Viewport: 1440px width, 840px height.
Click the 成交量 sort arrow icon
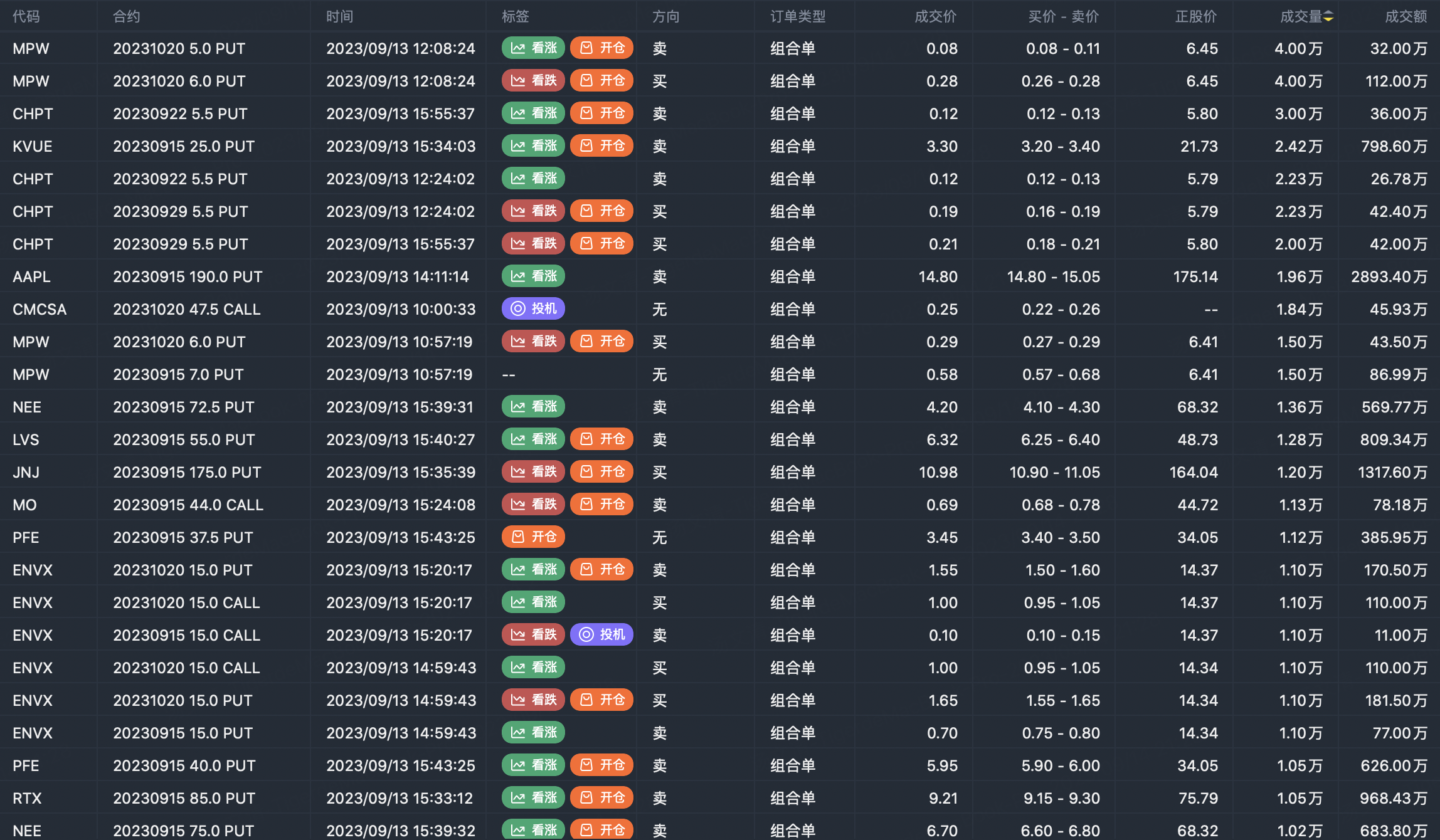pyautogui.click(x=1328, y=17)
